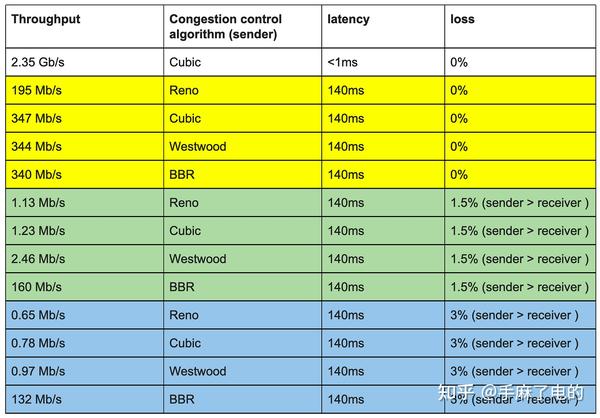Select the 160 Mb/s throughput cell
The height and width of the screenshot is (418, 600).
coord(35,286)
